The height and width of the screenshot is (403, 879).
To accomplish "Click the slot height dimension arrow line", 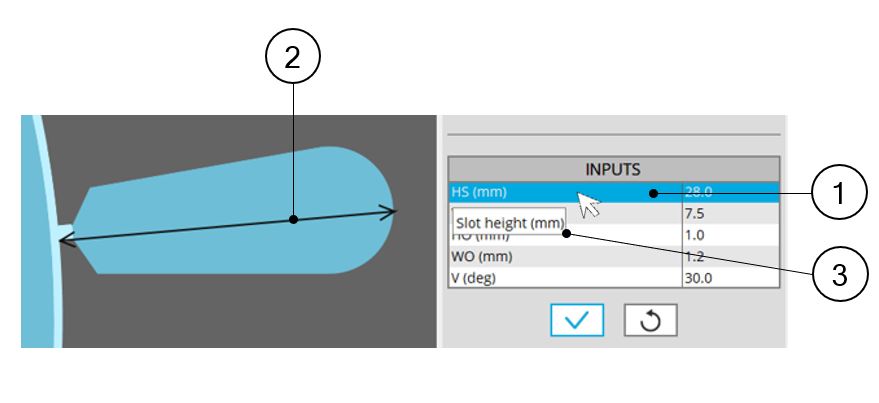I will pyautogui.click(x=200, y=227).
